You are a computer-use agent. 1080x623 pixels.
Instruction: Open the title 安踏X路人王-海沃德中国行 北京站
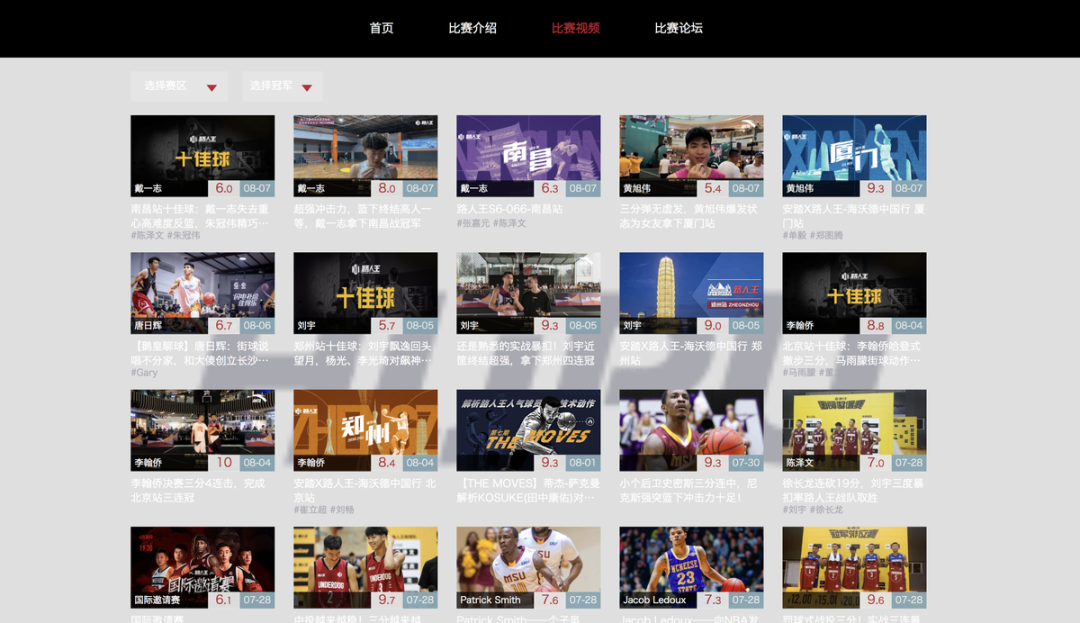coord(364,490)
